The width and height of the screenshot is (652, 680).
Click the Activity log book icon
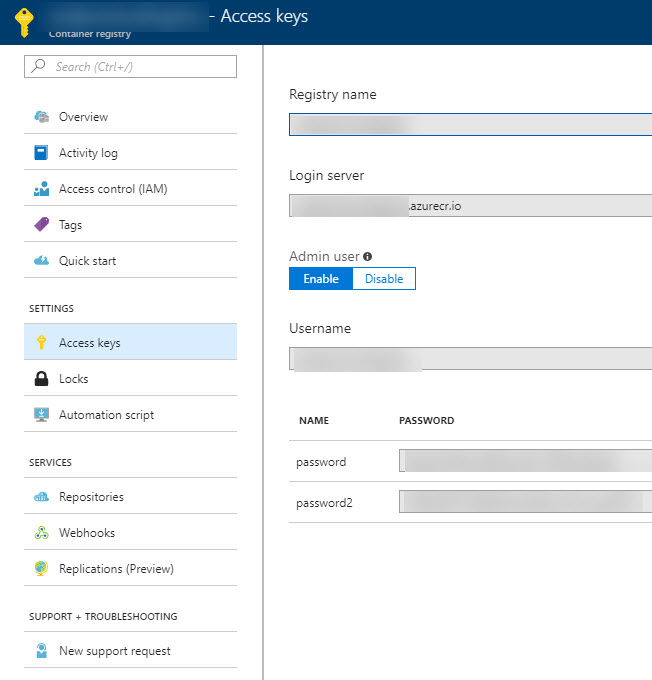[41, 153]
